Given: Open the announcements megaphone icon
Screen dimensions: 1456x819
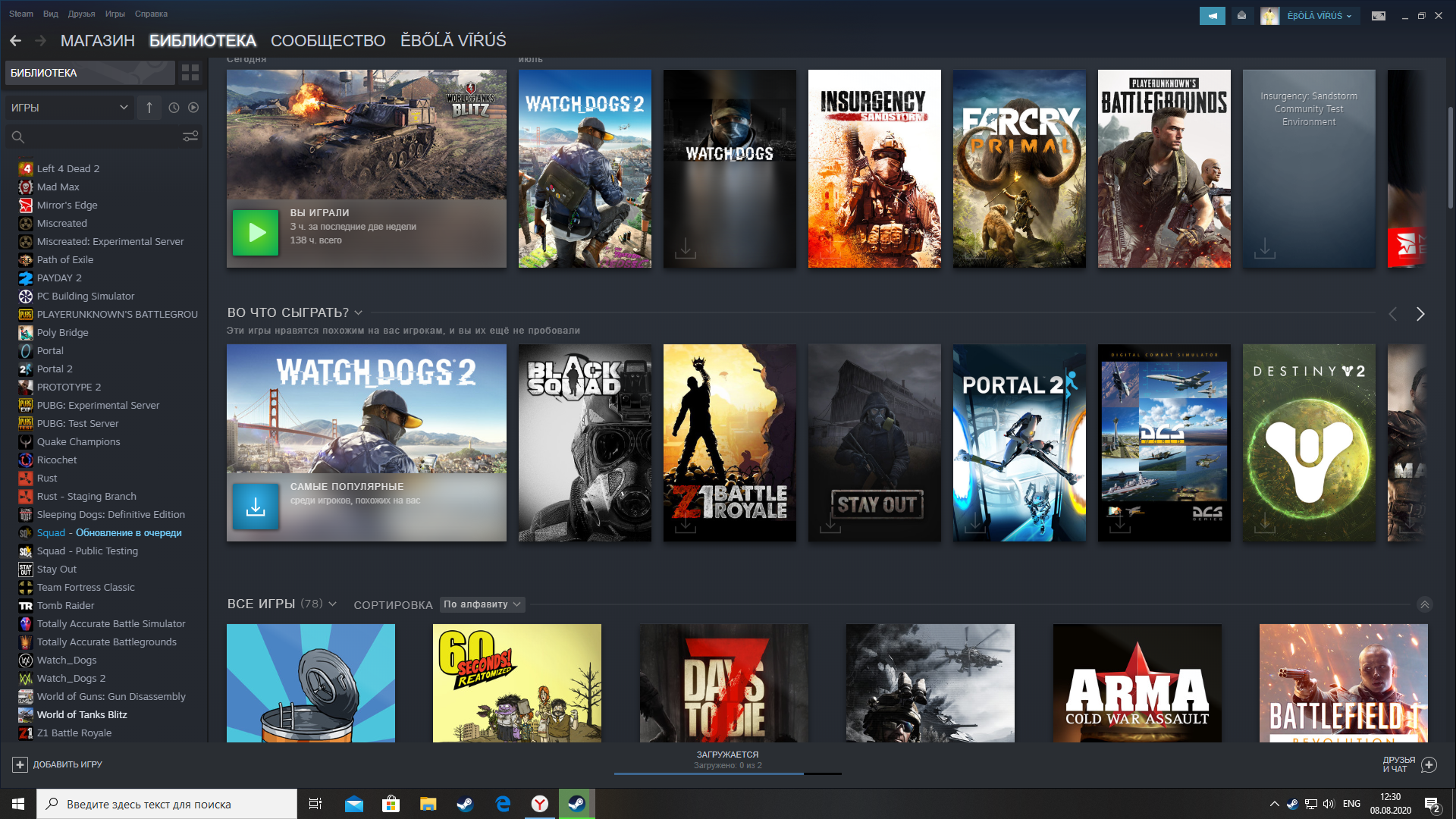Looking at the screenshot, I should 1212,15.
